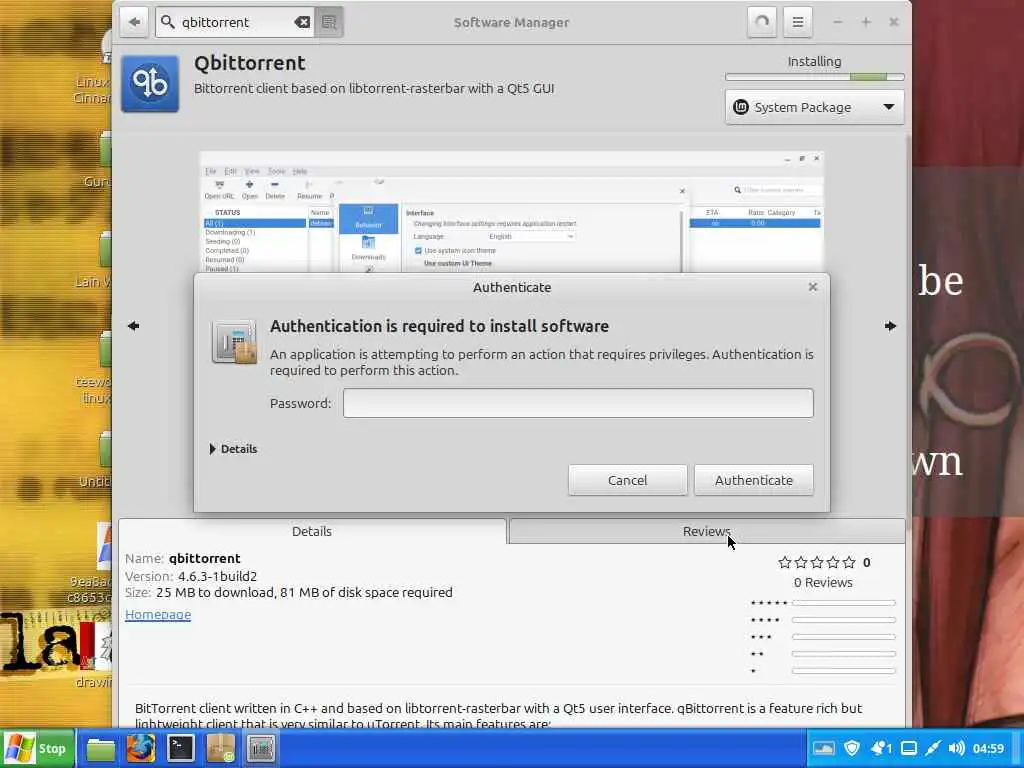Click the loading spinner button in header
This screenshot has width=1024, height=768.
point(761,22)
